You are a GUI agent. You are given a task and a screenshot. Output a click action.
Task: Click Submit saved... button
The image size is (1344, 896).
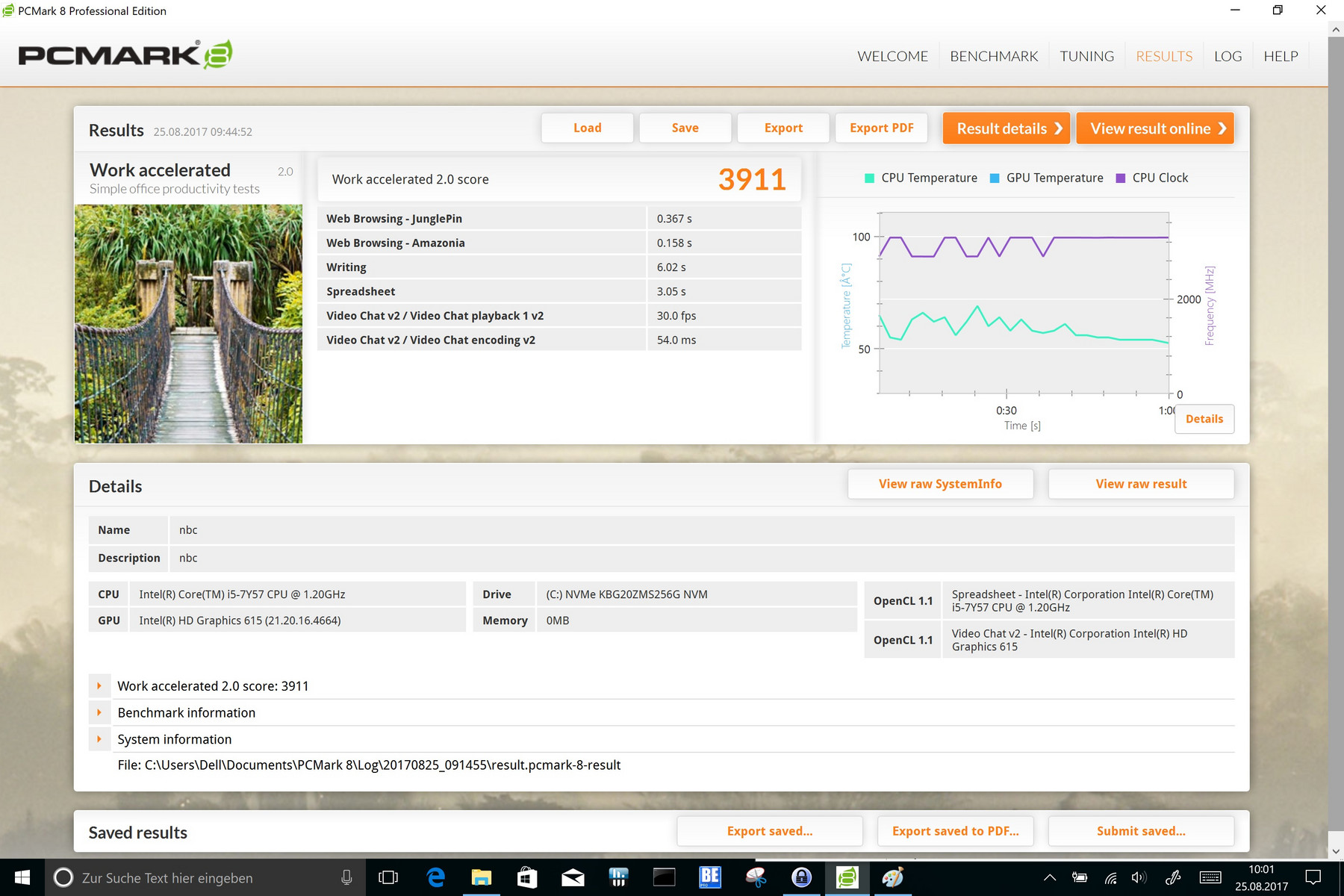1141,831
